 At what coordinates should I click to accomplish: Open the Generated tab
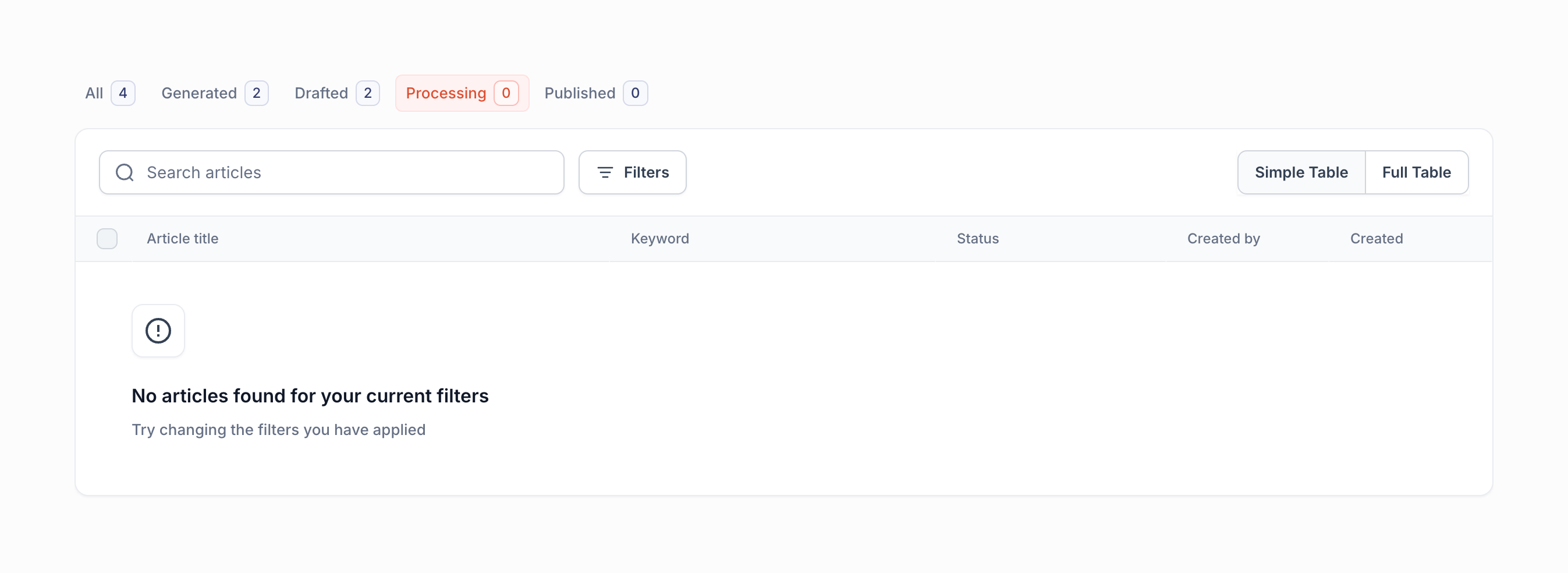pyautogui.click(x=199, y=93)
